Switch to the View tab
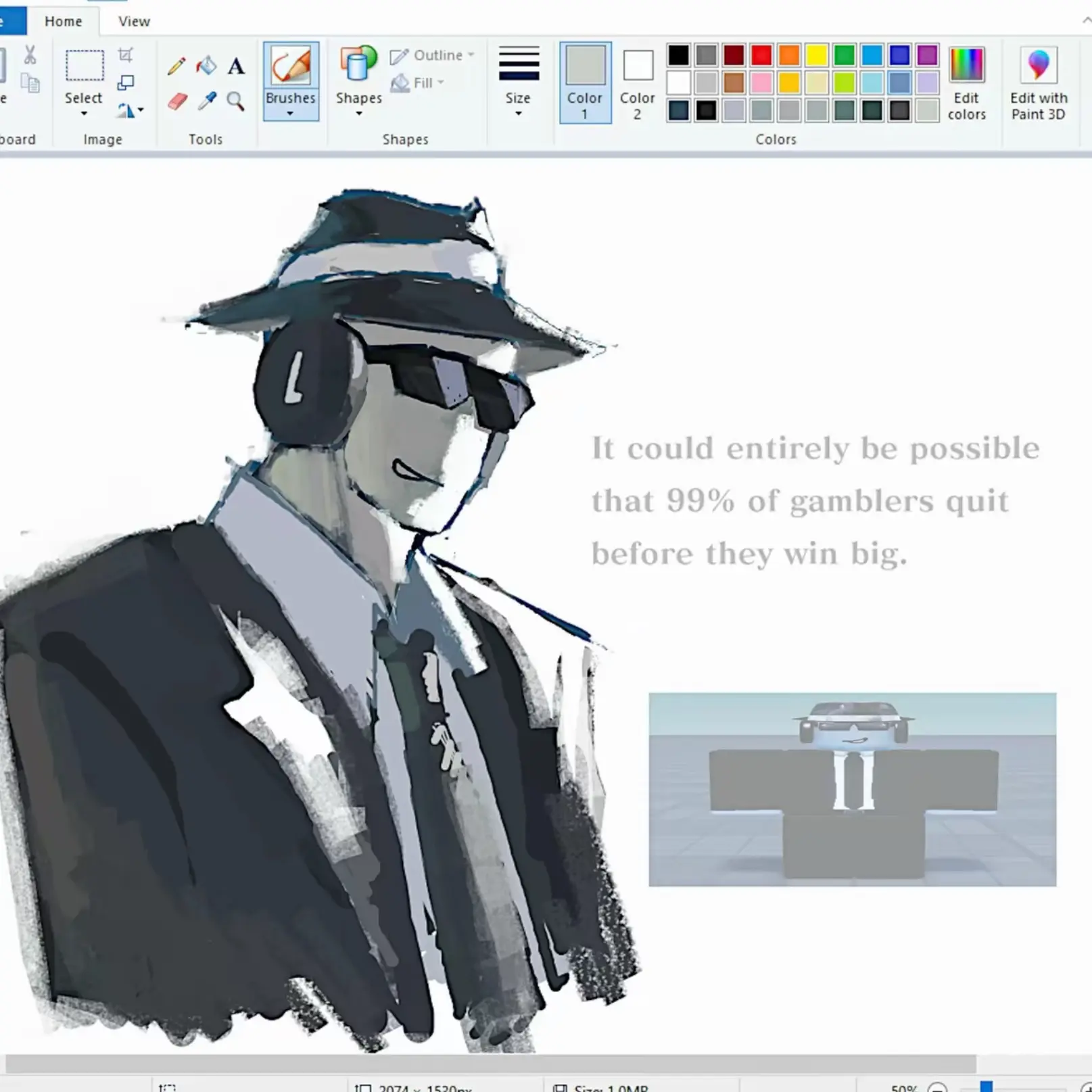The image size is (1092, 1092). pyautogui.click(x=134, y=21)
